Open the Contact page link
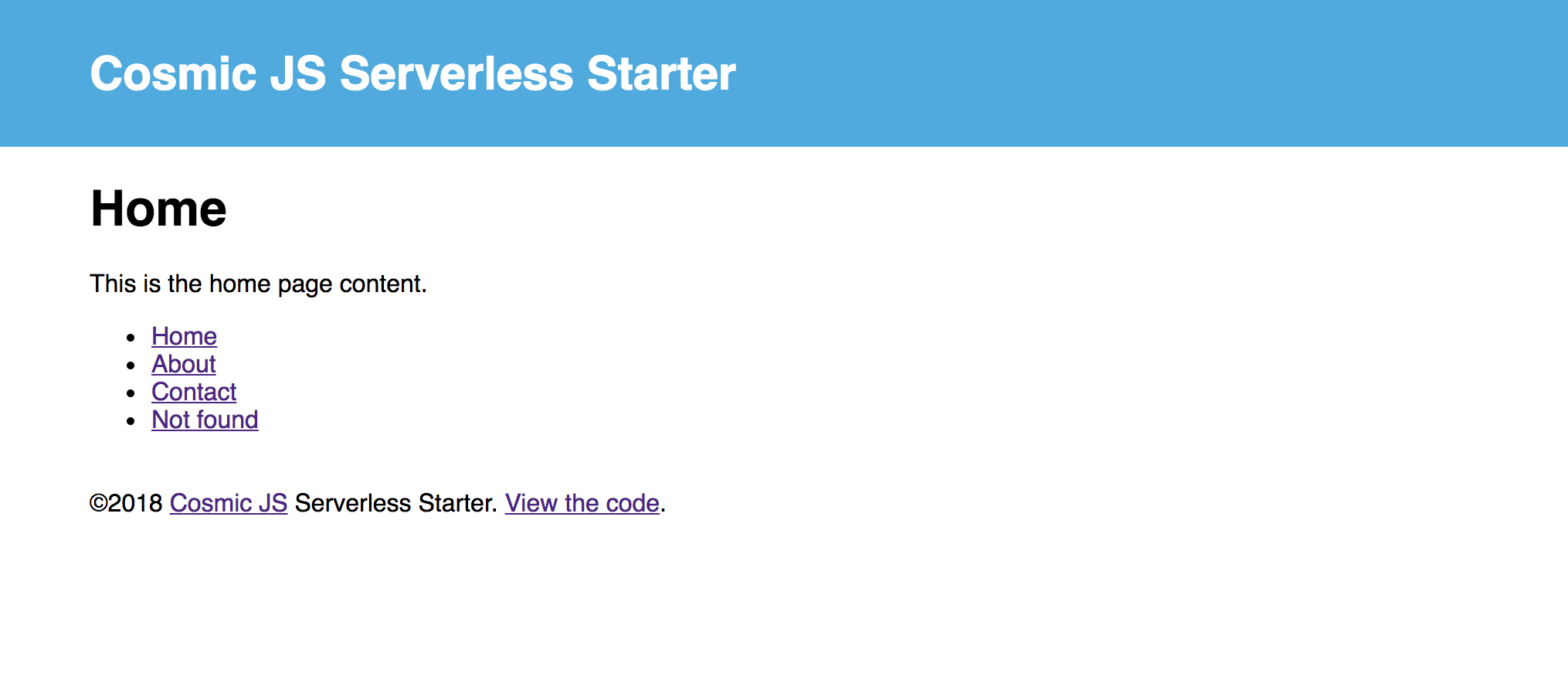Viewport: 1568px width, 680px height. (194, 392)
